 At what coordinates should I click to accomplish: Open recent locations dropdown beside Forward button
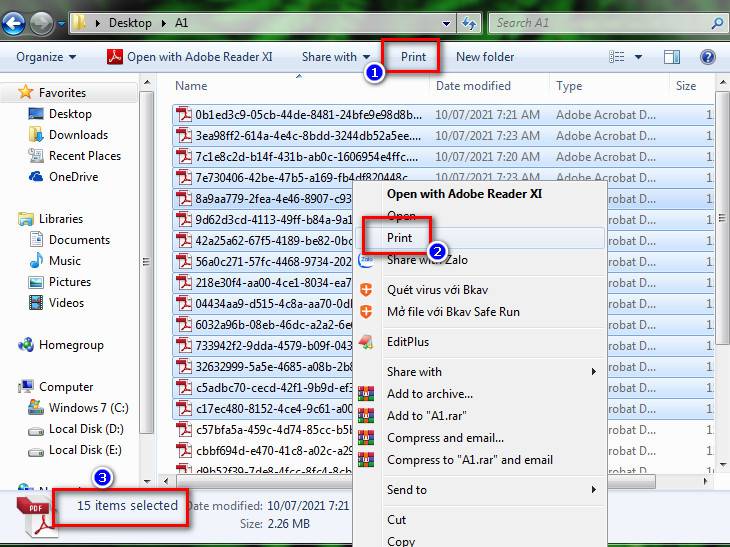click(61, 23)
